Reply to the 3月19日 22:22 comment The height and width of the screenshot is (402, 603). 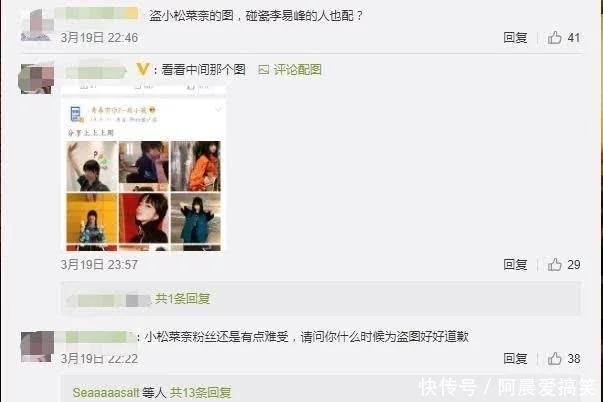515,359
